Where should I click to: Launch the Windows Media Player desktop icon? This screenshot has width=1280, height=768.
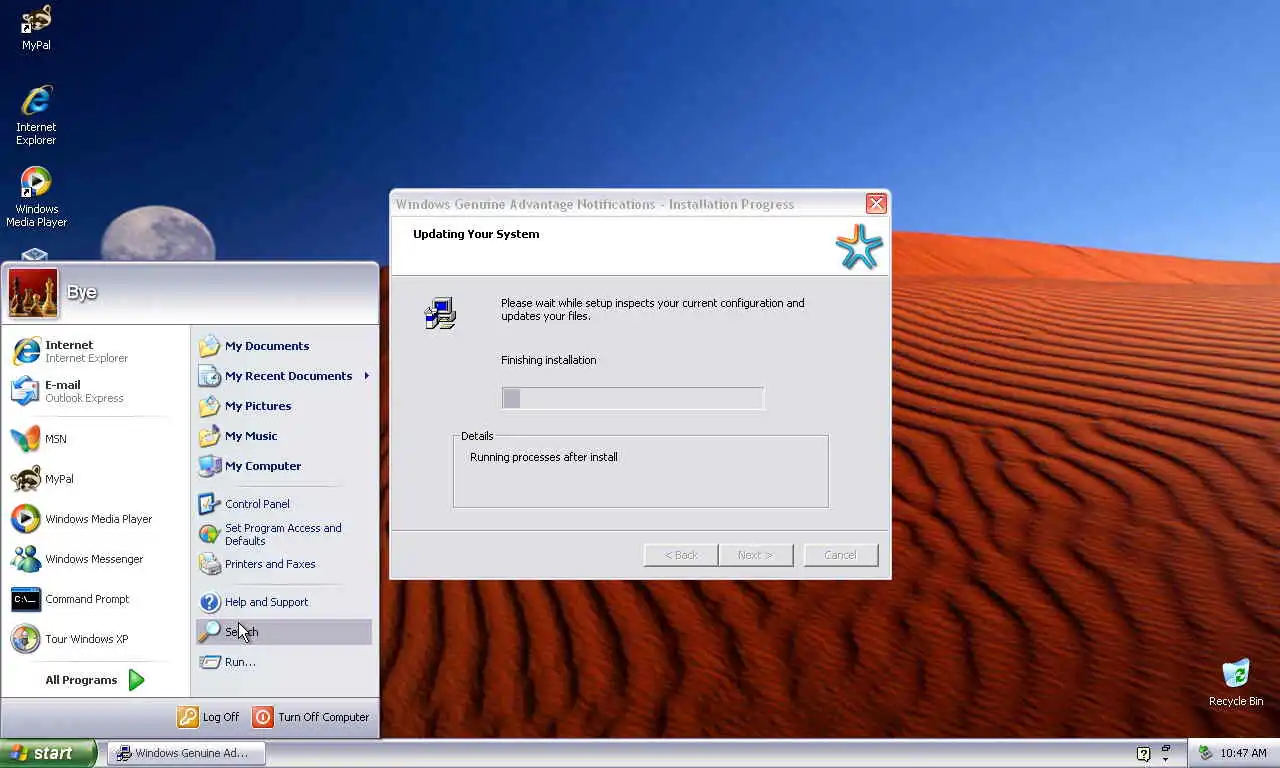[x=36, y=197]
